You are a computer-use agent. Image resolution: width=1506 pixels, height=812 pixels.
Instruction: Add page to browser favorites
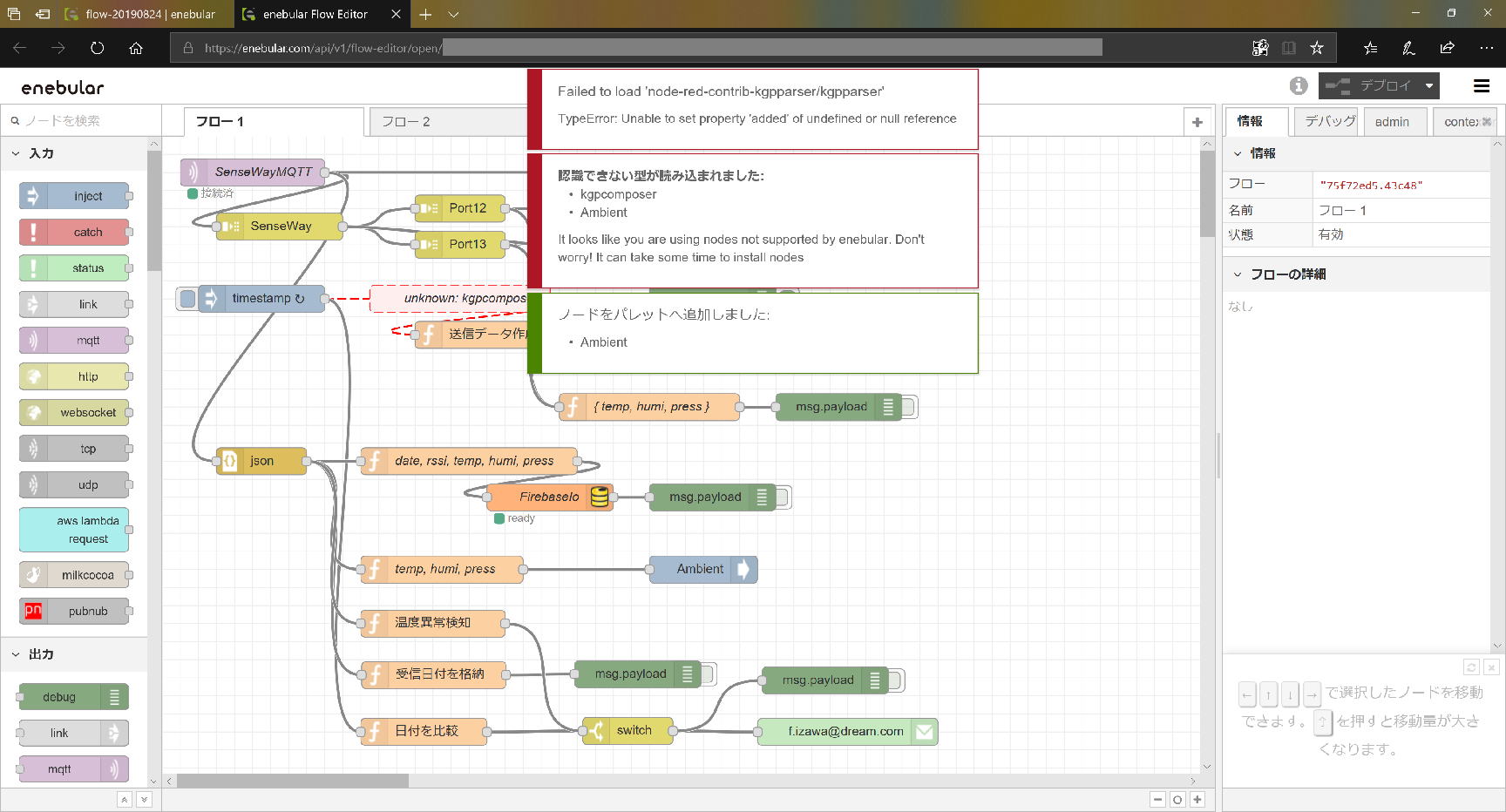point(1317,48)
